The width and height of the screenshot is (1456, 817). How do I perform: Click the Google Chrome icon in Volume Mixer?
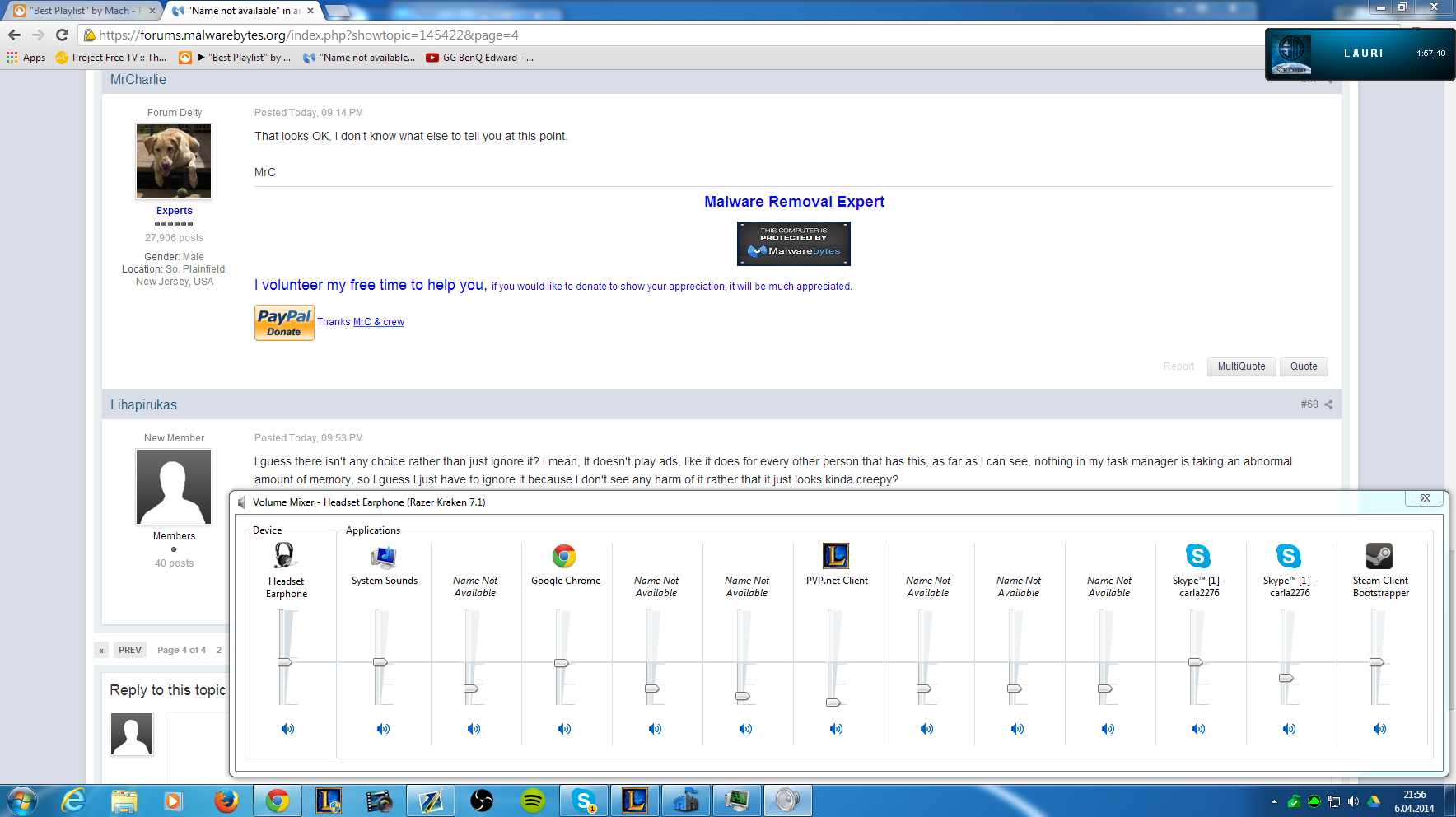coord(564,556)
